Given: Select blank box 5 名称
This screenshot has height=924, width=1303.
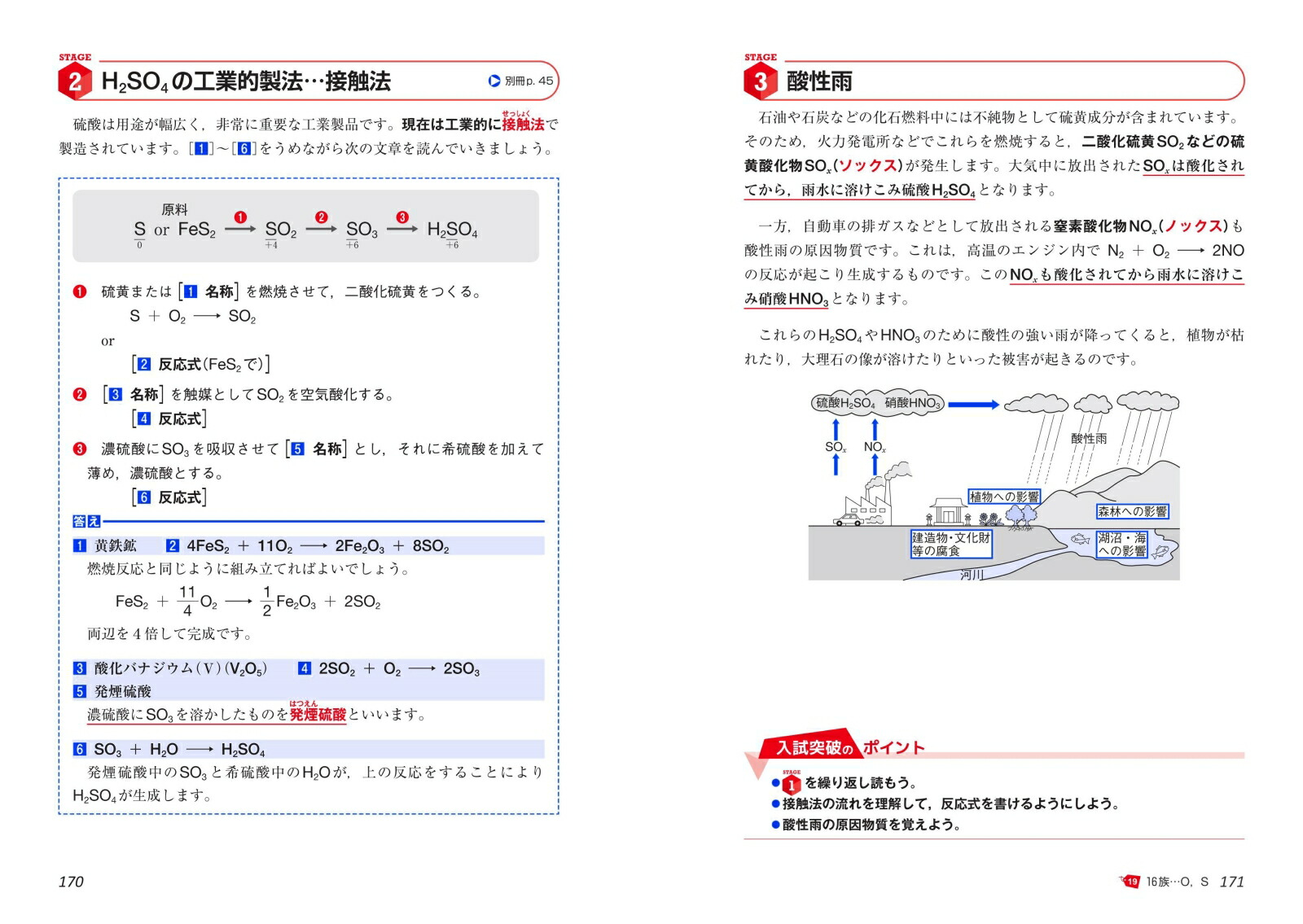Looking at the screenshot, I should coord(317,449).
